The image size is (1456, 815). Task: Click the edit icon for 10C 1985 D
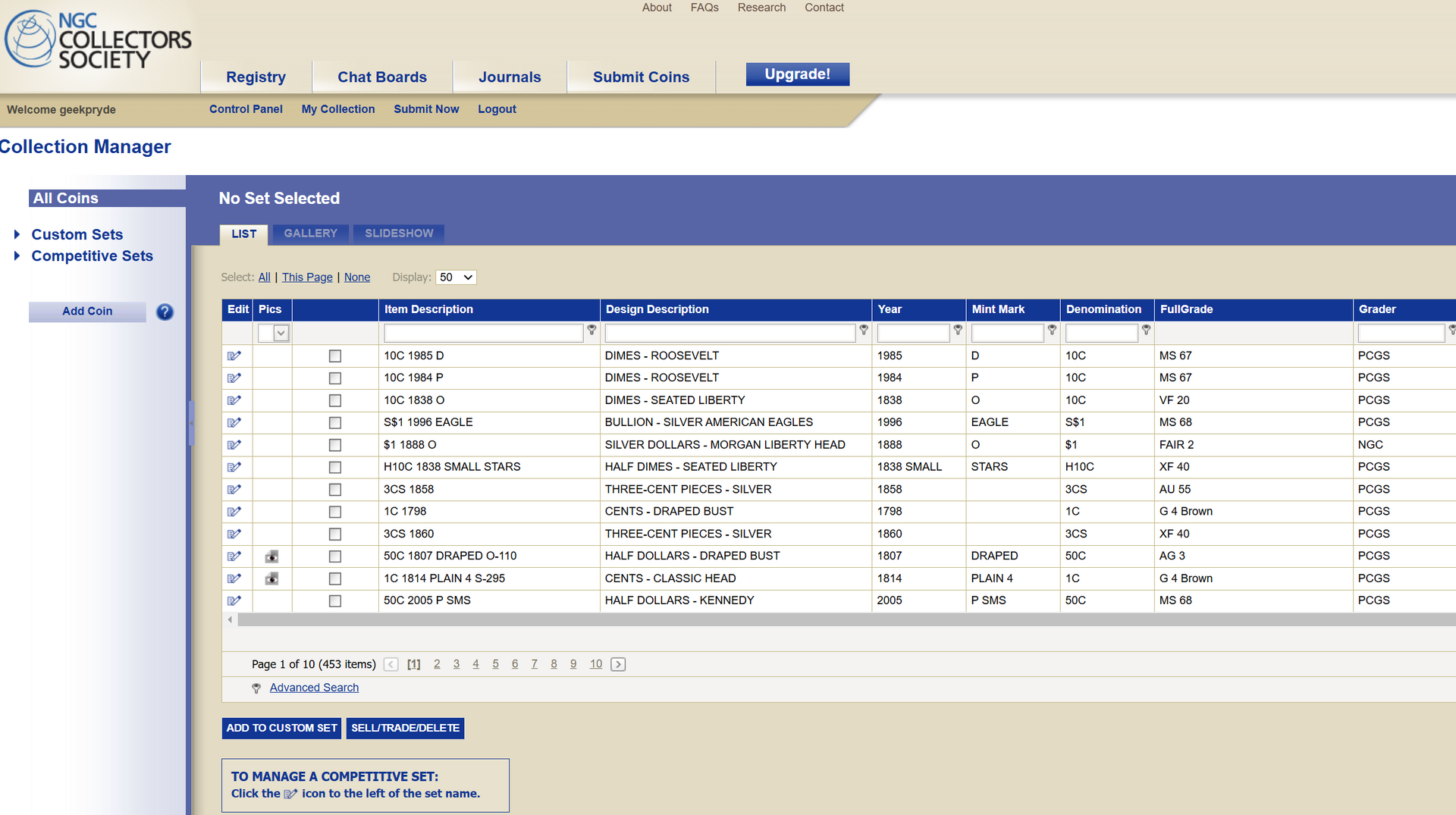[x=234, y=356]
